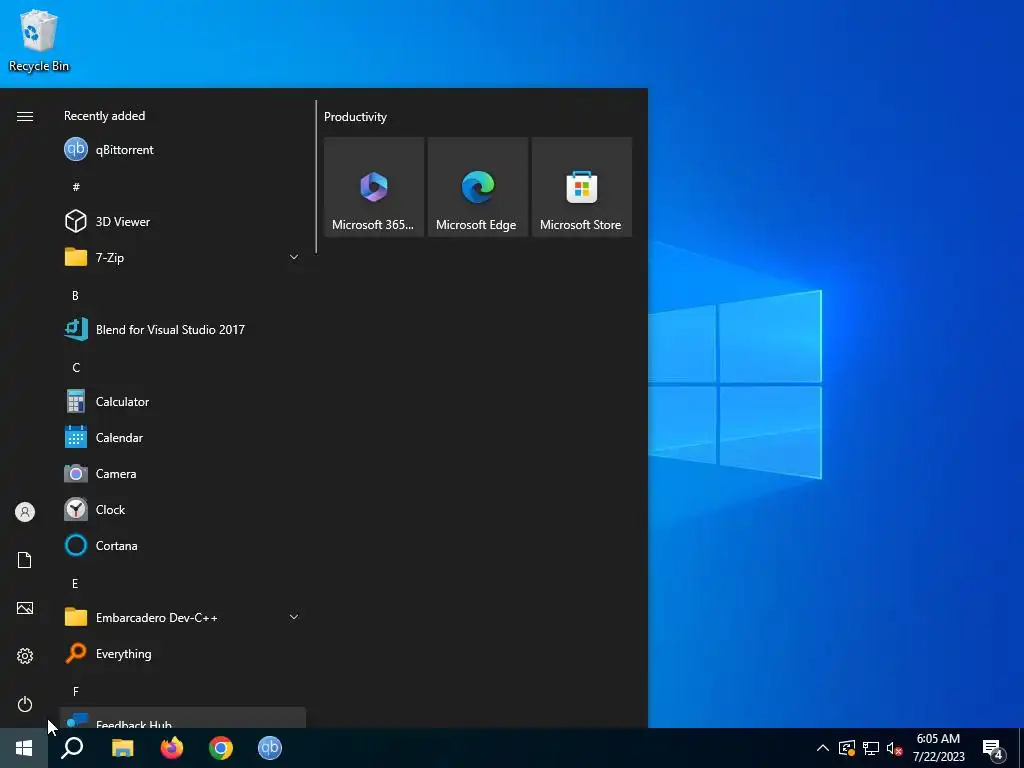This screenshot has width=1024, height=768.
Task: Open qBittorrent from the taskbar
Action: 270,748
